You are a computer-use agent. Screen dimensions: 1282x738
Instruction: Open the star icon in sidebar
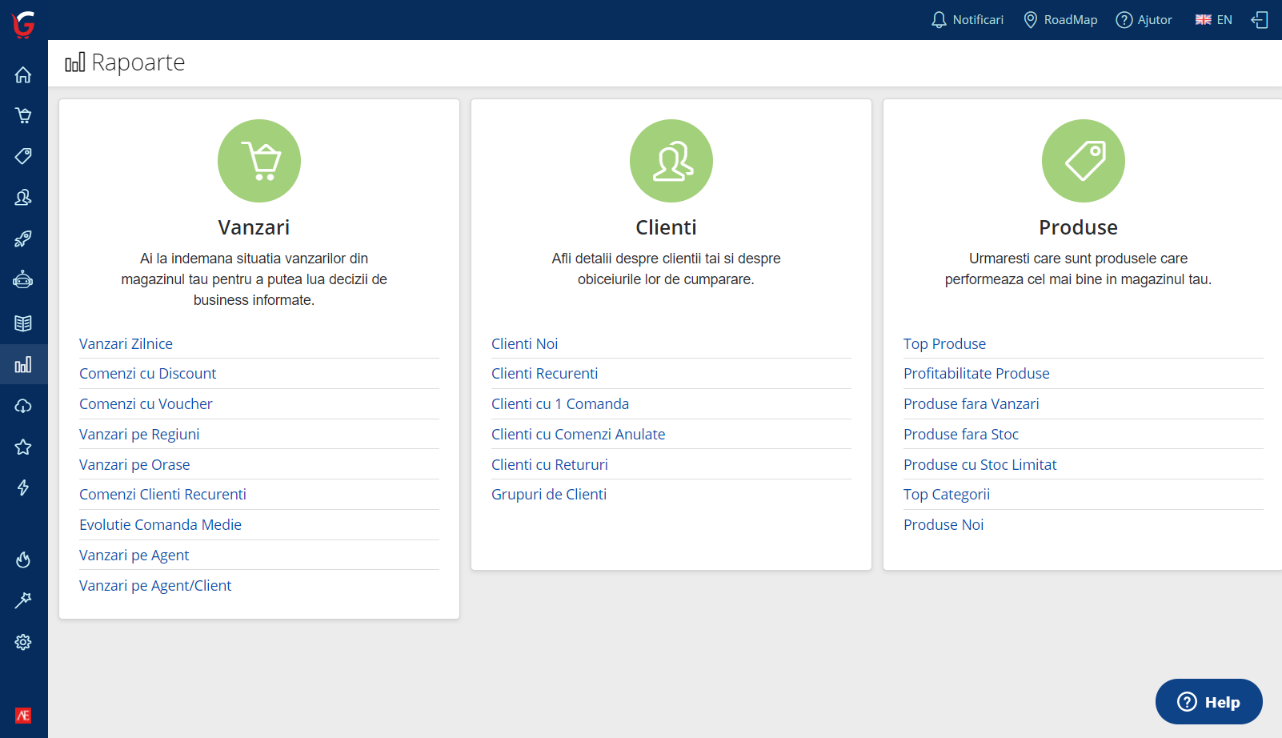pos(23,447)
